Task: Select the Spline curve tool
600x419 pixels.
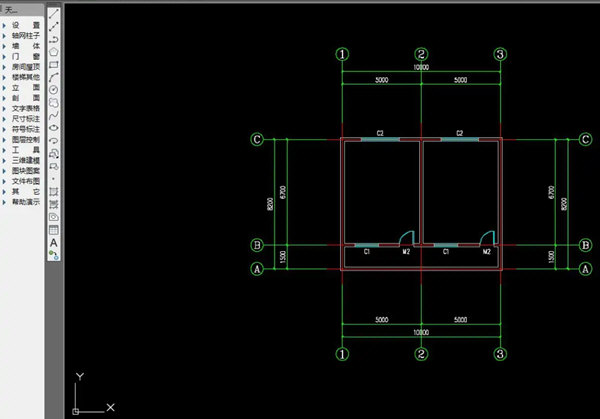Action: [x=54, y=115]
